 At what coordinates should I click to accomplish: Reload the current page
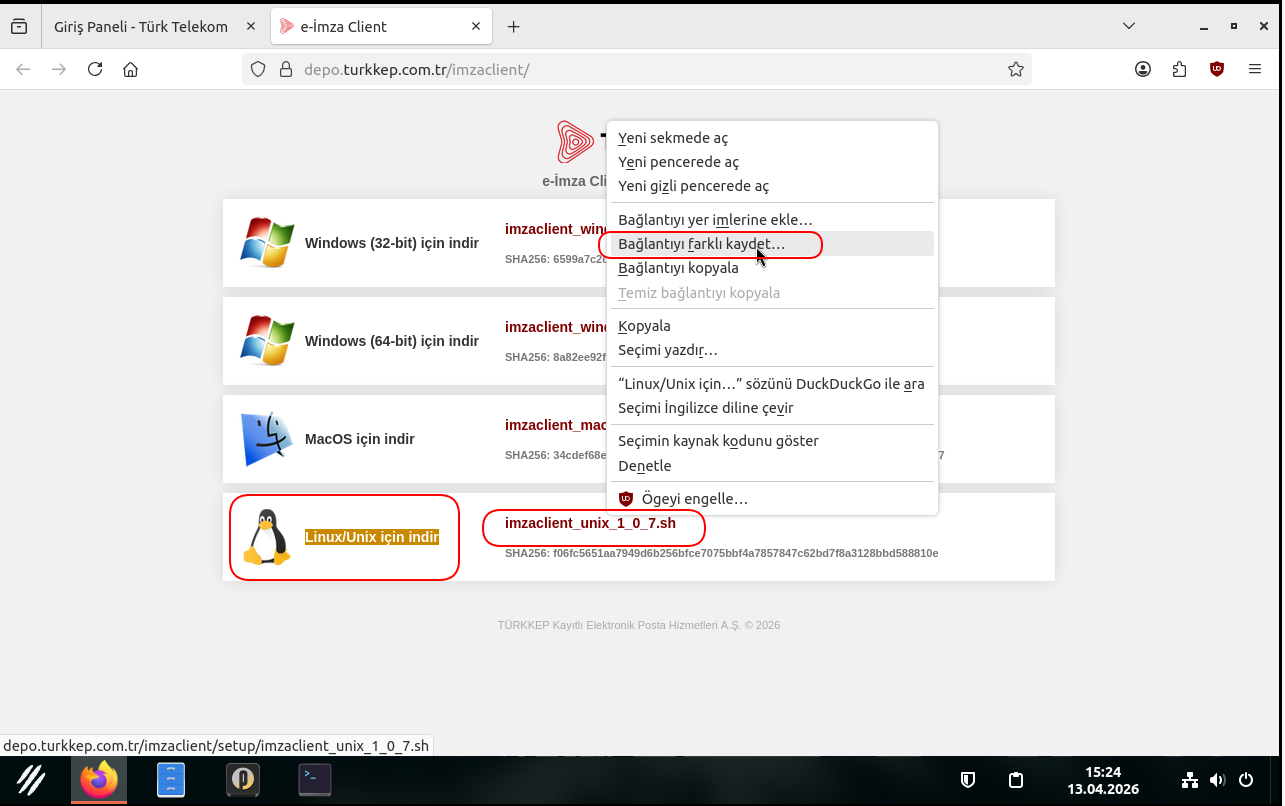pyautogui.click(x=95, y=69)
